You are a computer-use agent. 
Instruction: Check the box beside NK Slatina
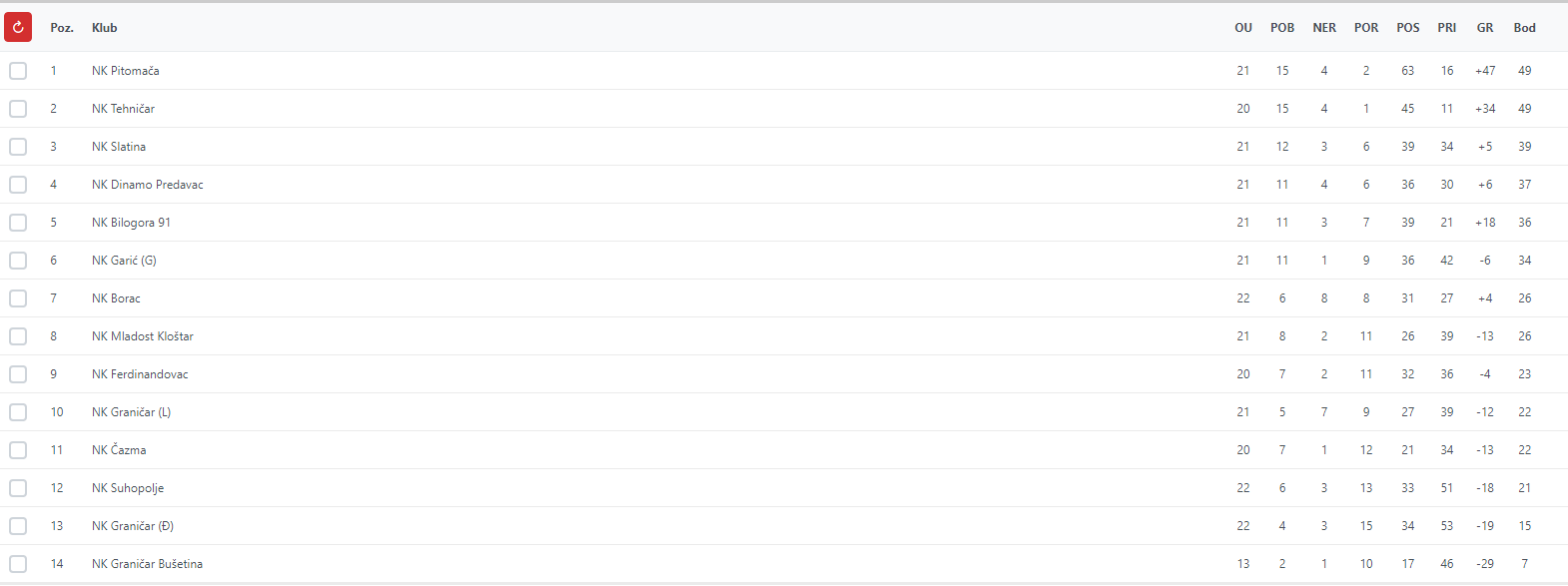coord(18,147)
